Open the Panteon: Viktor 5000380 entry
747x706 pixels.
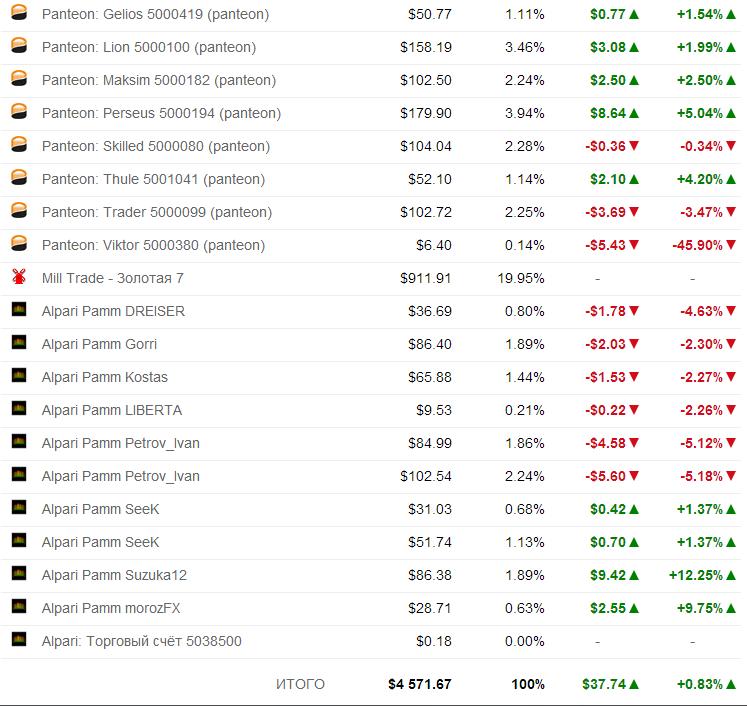pyautogui.click(x=153, y=245)
